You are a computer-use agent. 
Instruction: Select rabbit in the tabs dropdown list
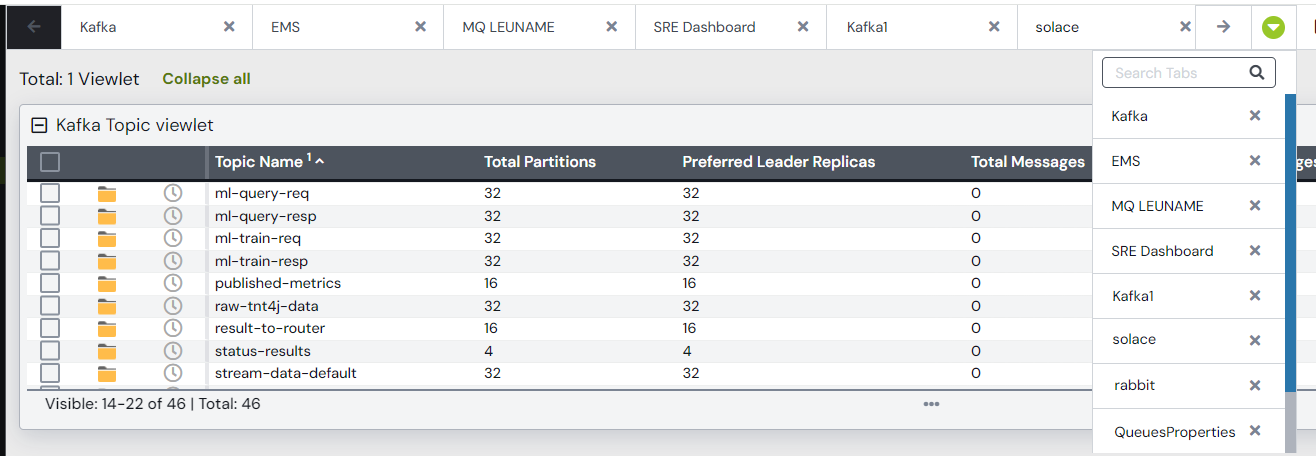(x=1134, y=385)
